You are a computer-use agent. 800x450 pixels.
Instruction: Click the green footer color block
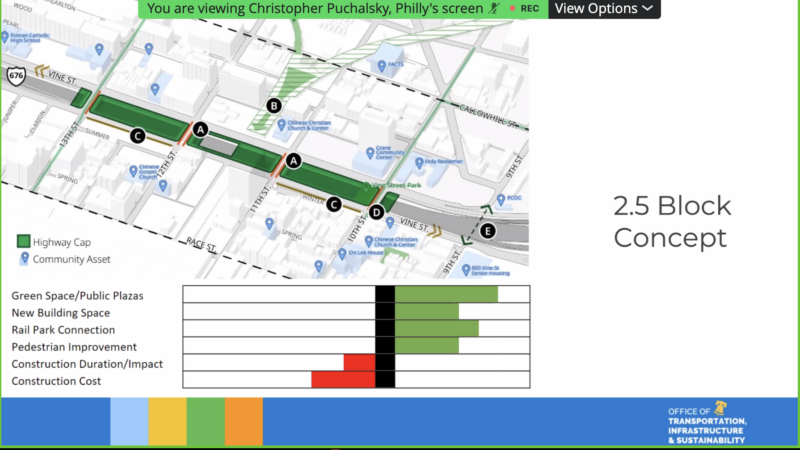click(x=206, y=421)
